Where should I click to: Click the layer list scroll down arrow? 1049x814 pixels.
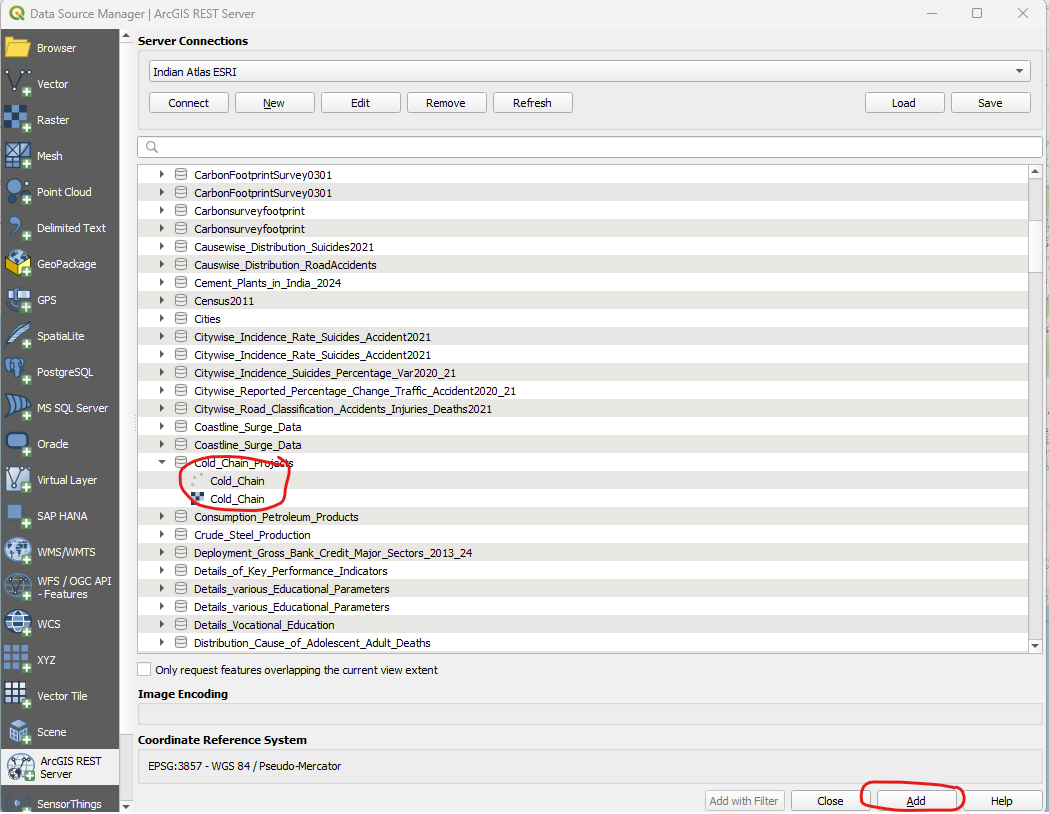[1035, 646]
